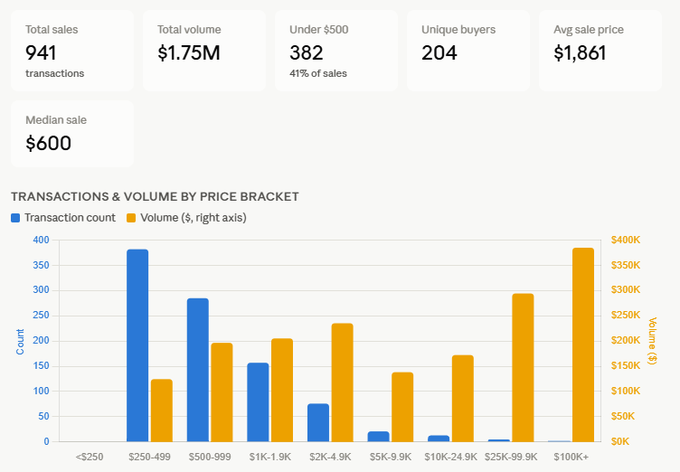Screen dimensions: 680x472
Task: Toggle the Volume ($, right axis) legend item
Action: click(186, 217)
